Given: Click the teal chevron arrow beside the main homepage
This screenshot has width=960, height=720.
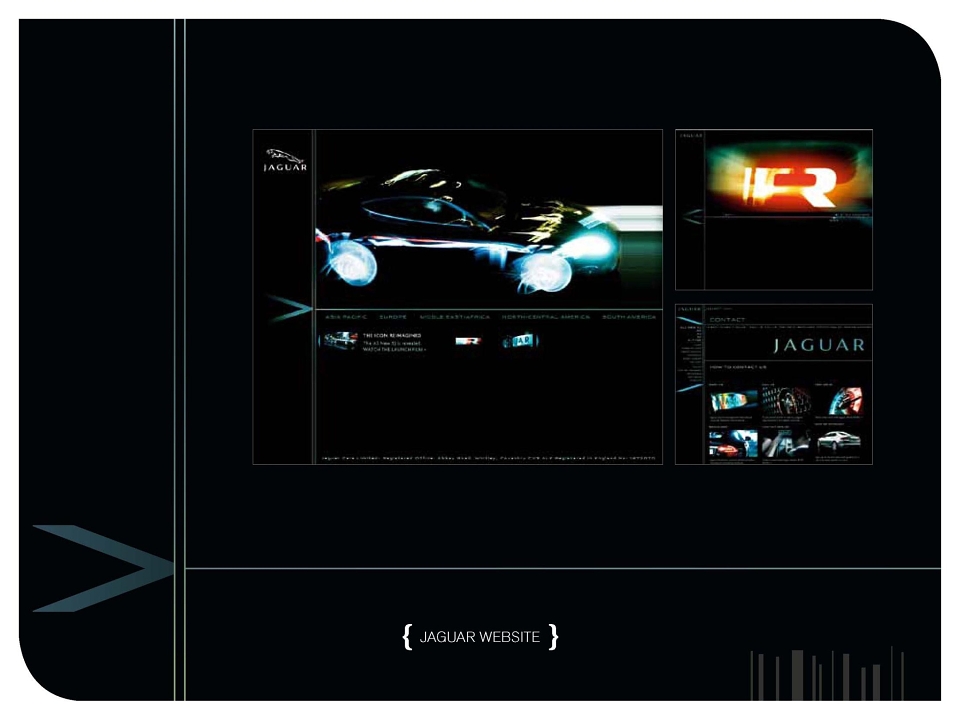Looking at the screenshot, I should click(x=289, y=308).
